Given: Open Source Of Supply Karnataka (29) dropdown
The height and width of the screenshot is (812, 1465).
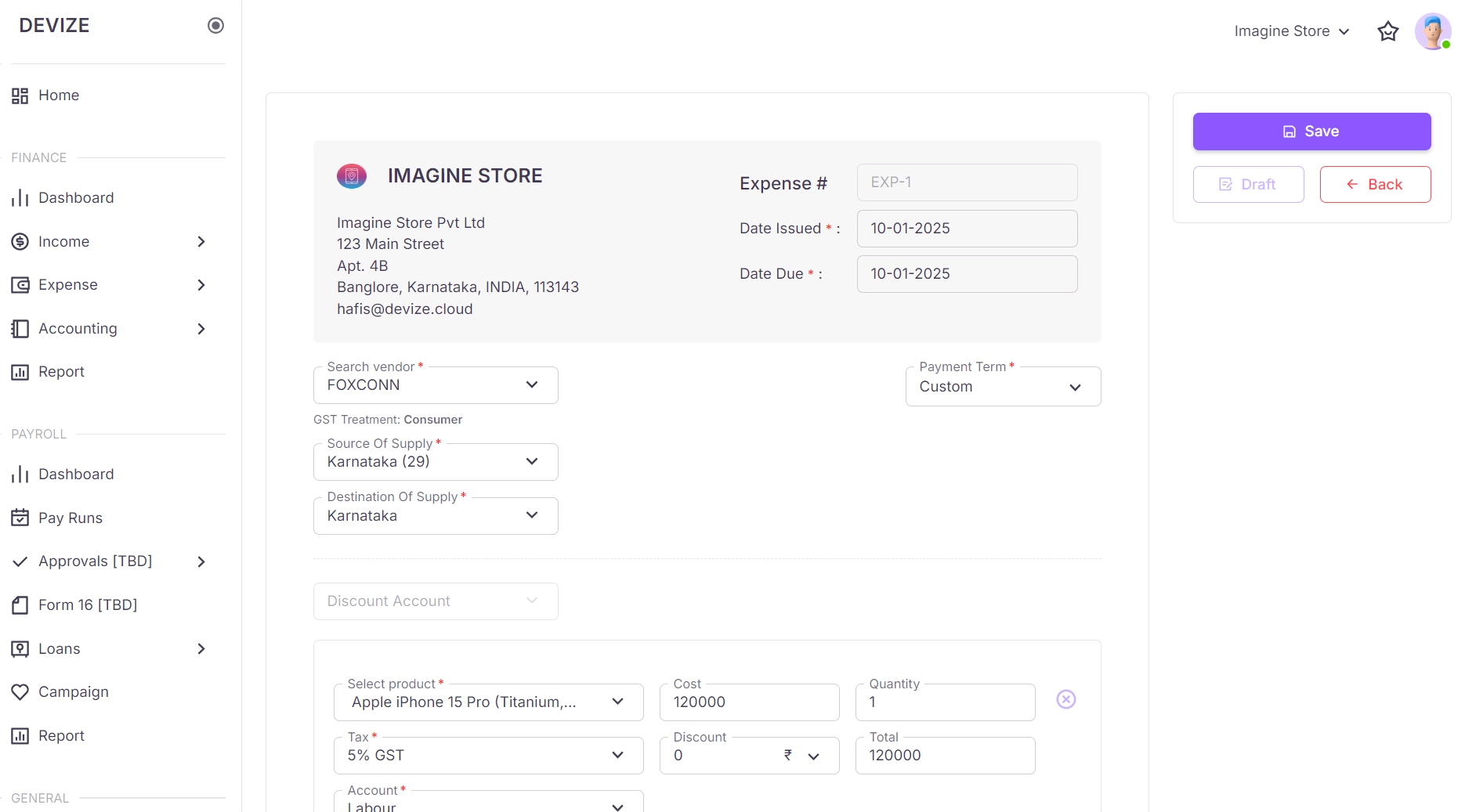Looking at the screenshot, I should click(436, 462).
